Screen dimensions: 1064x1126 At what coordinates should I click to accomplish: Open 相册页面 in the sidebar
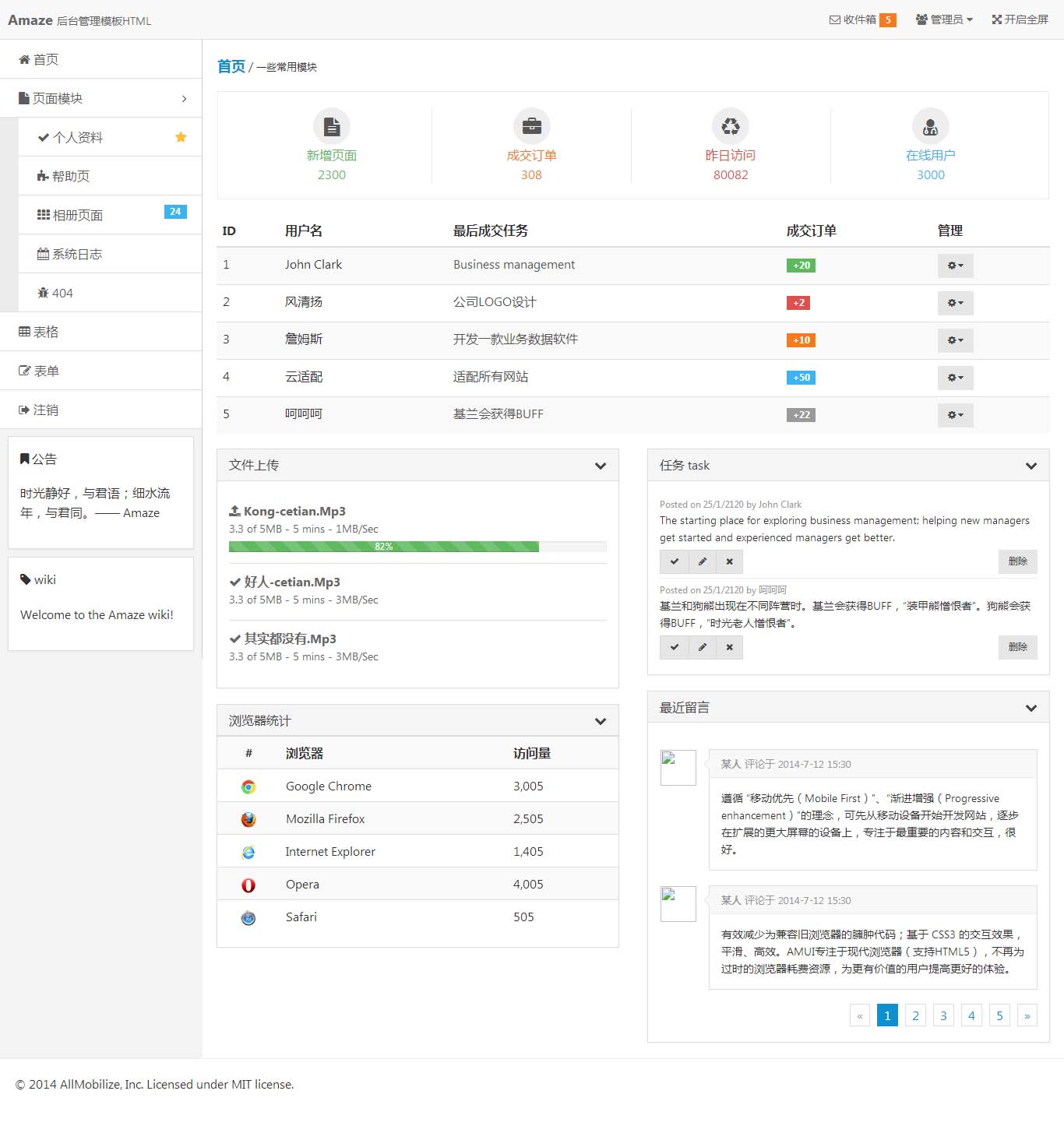click(x=110, y=215)
